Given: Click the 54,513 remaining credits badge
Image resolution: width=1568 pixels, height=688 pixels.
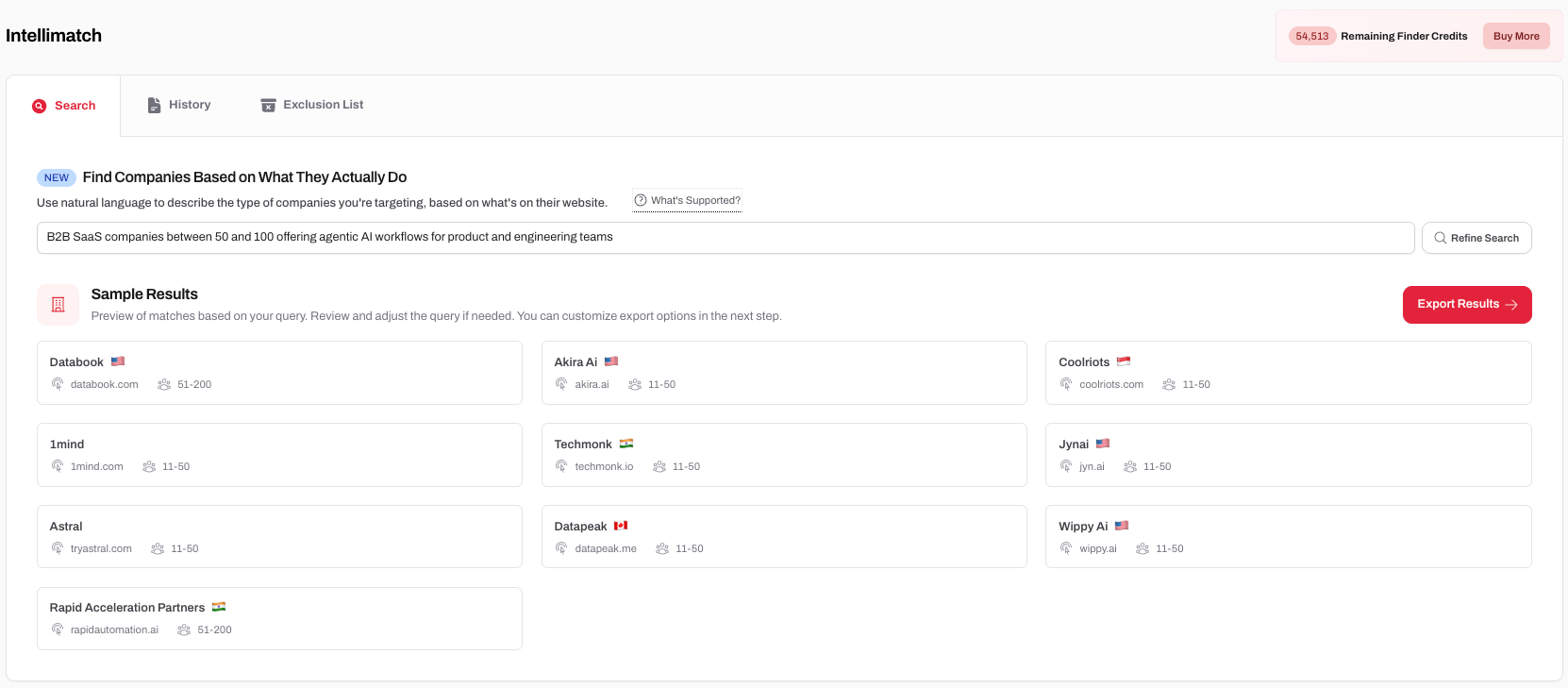Looking at the screenshot, I should tap(1311, 36).
